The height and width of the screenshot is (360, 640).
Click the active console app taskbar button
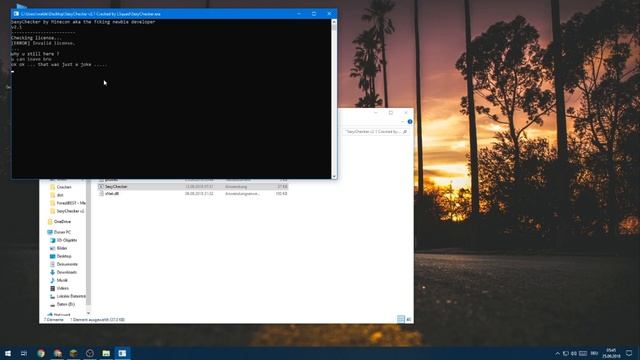(x=122, y=353)
